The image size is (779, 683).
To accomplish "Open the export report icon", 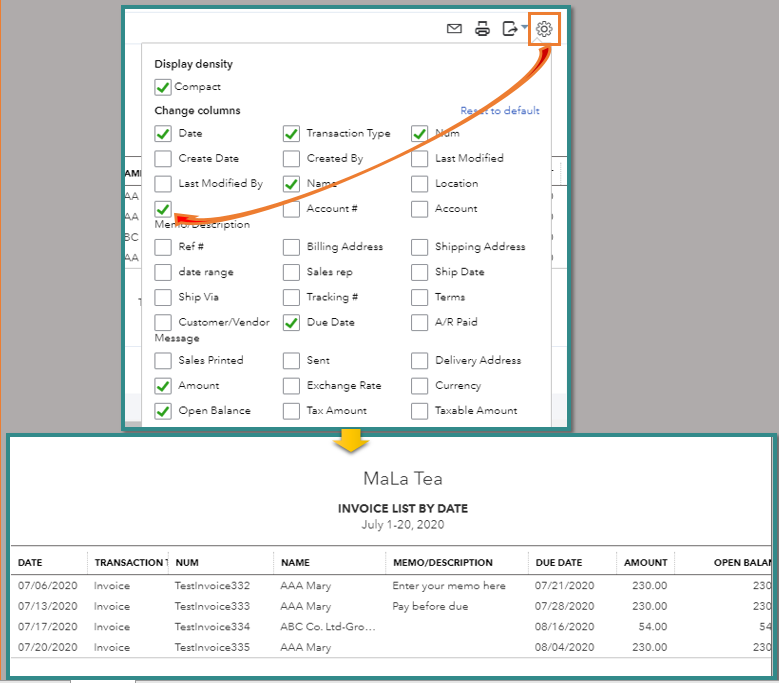I will [510, 29].
